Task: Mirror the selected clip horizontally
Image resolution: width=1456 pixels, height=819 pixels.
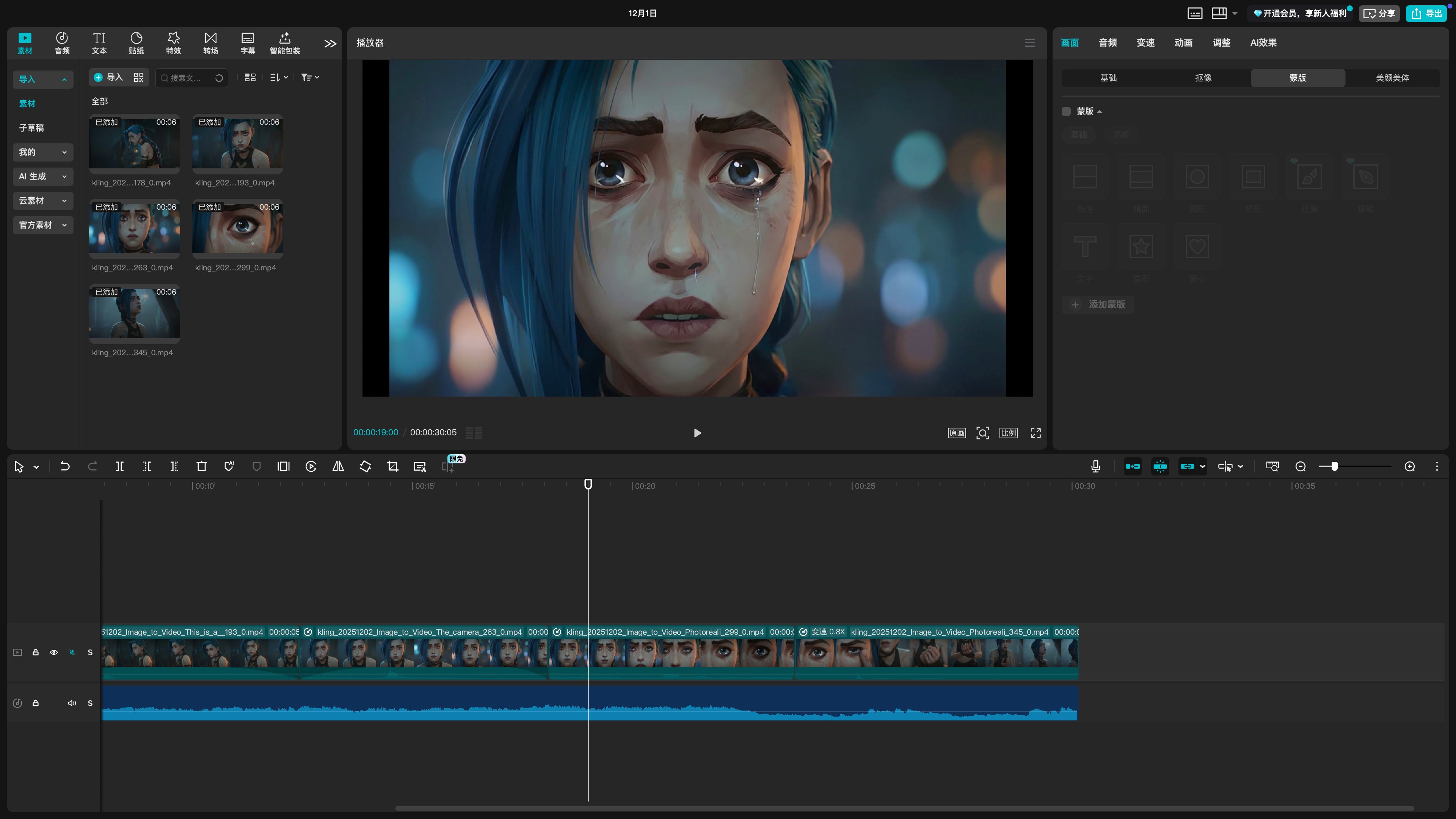Action: (338, 466)
